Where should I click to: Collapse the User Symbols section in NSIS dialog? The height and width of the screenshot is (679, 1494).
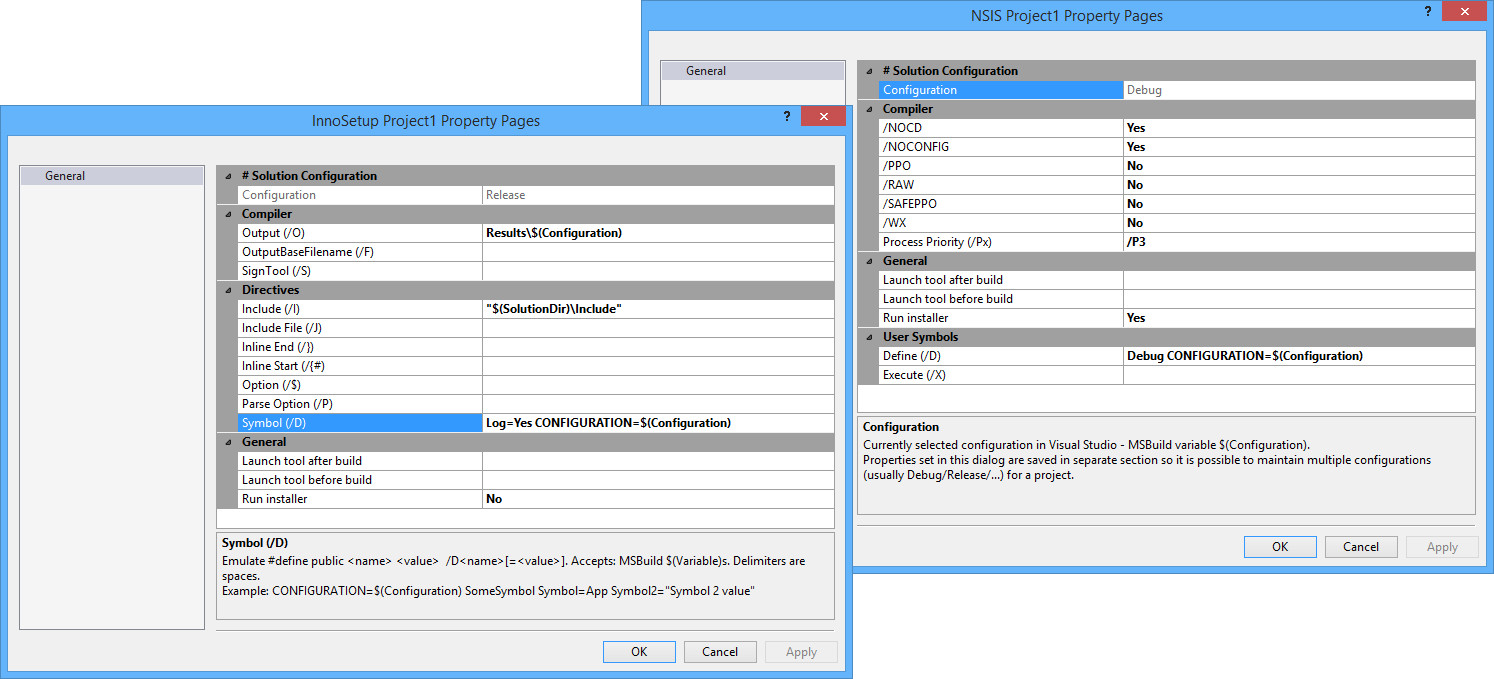click(868, 337)
